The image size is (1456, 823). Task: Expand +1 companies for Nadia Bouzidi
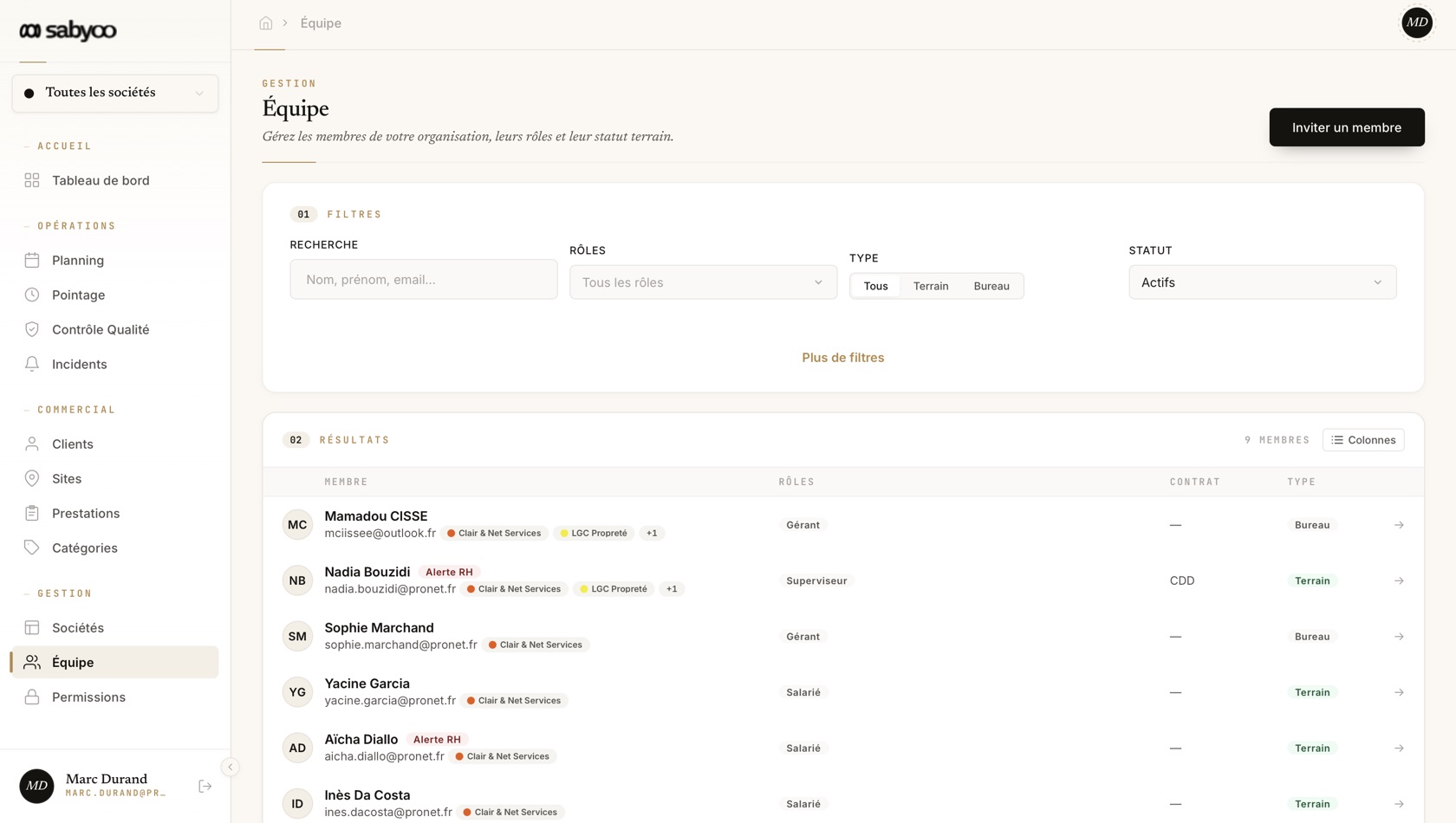coord(672,589)
